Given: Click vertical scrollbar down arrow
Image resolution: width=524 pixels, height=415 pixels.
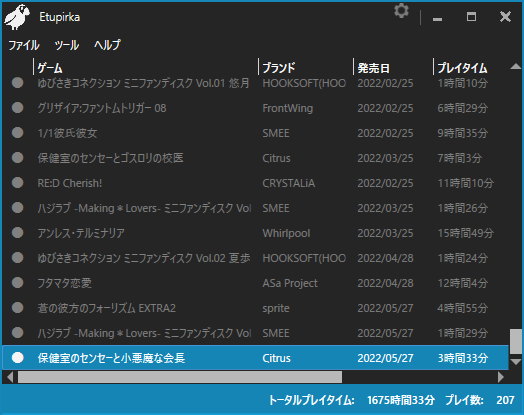Looking at the screenshot, I should (516, 362).
